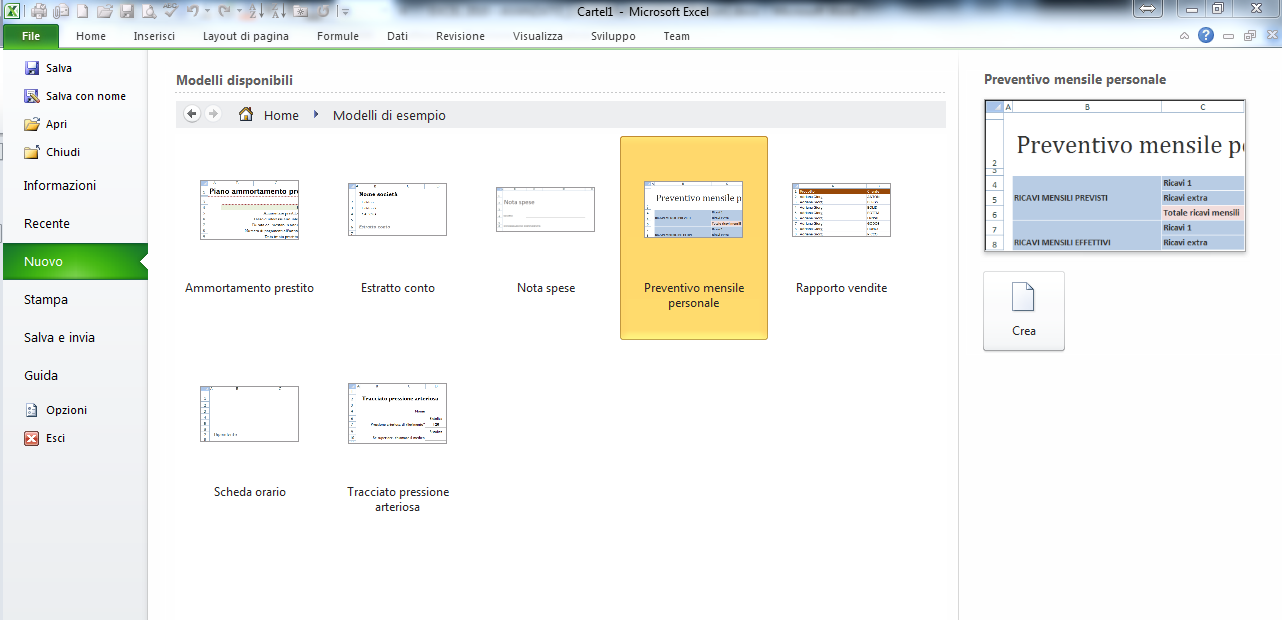The image size is (1282, 620).
Task: Collapse the ribbon with the caret arrow
Action: [1184, 35]
